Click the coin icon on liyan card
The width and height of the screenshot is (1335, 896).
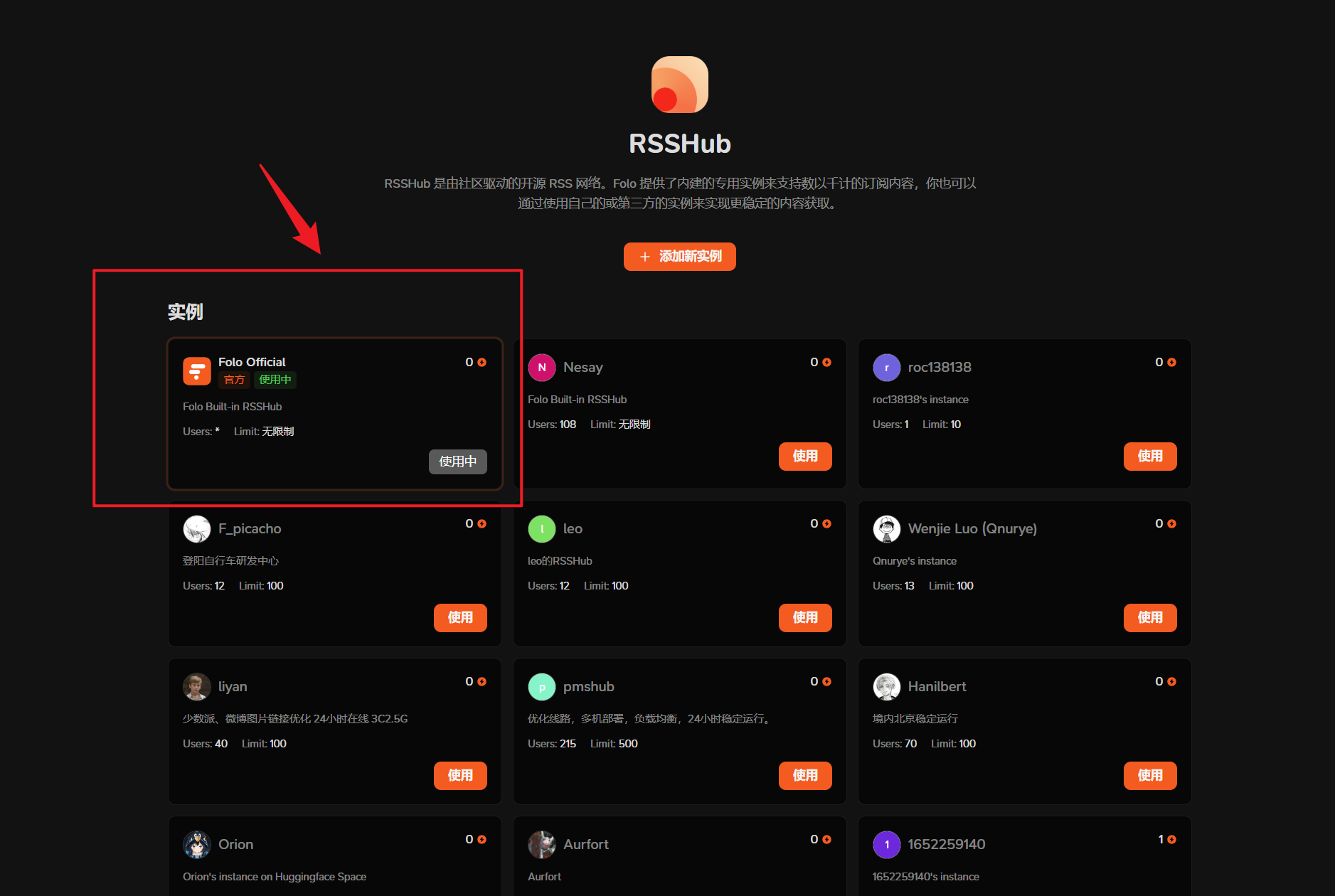tap(482, 682)
